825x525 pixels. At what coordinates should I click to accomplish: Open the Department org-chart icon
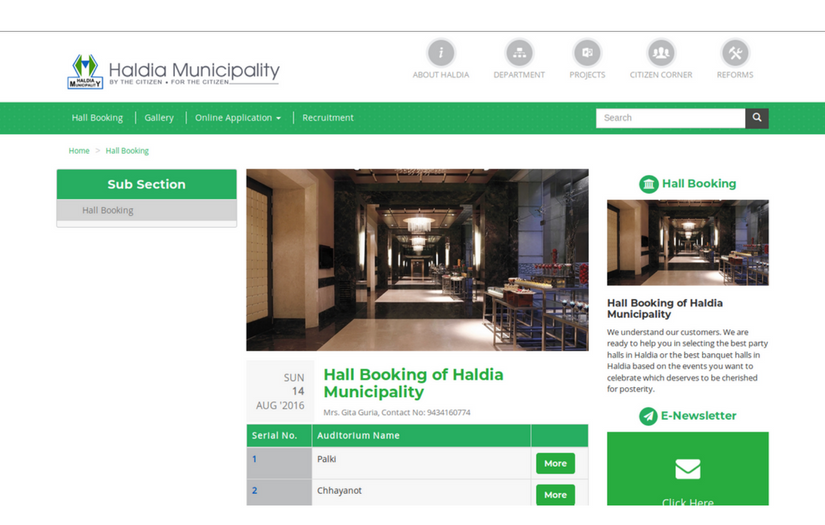coord(519,53)
